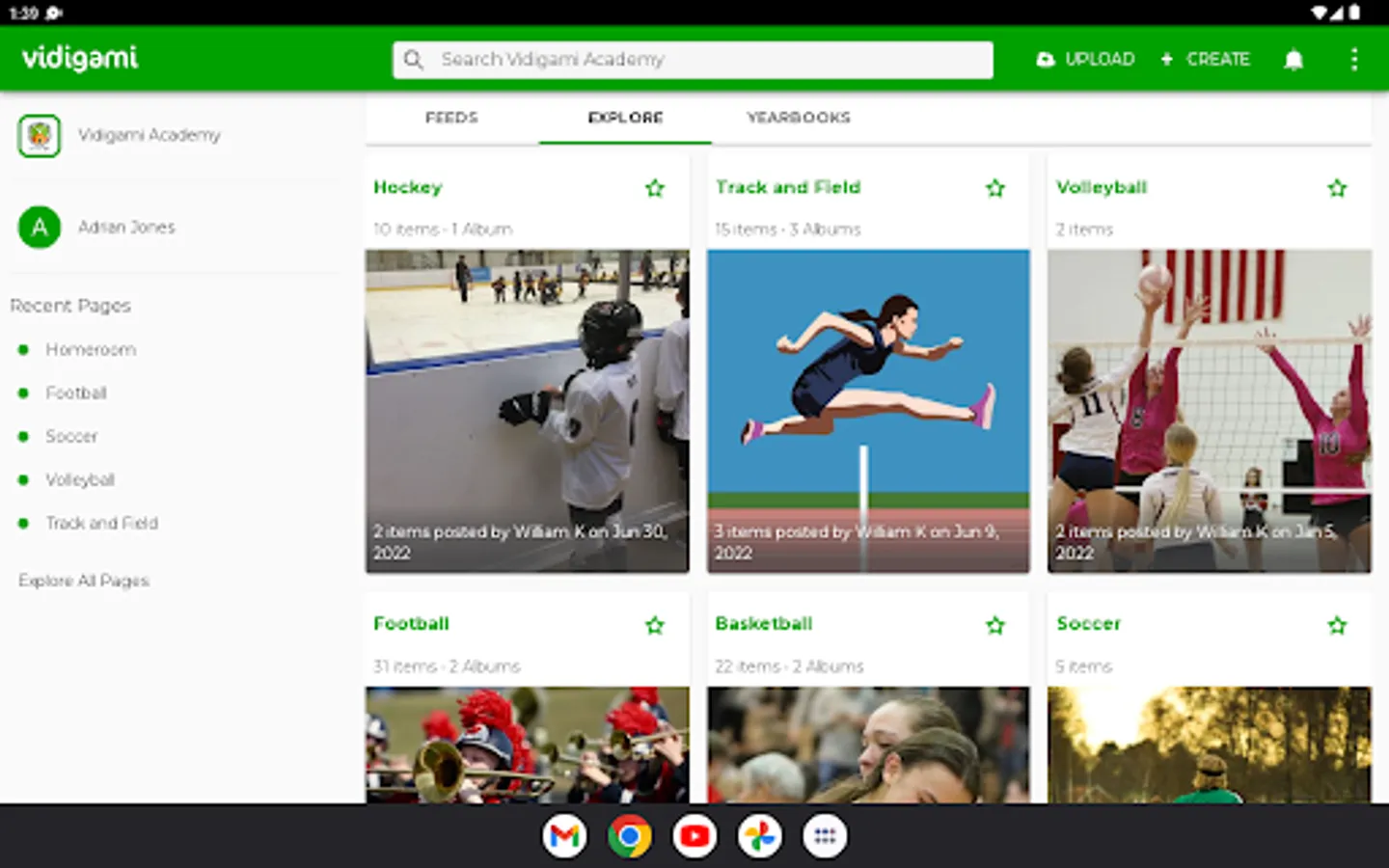Click the Adrian Jones name

tap(126, 228)
